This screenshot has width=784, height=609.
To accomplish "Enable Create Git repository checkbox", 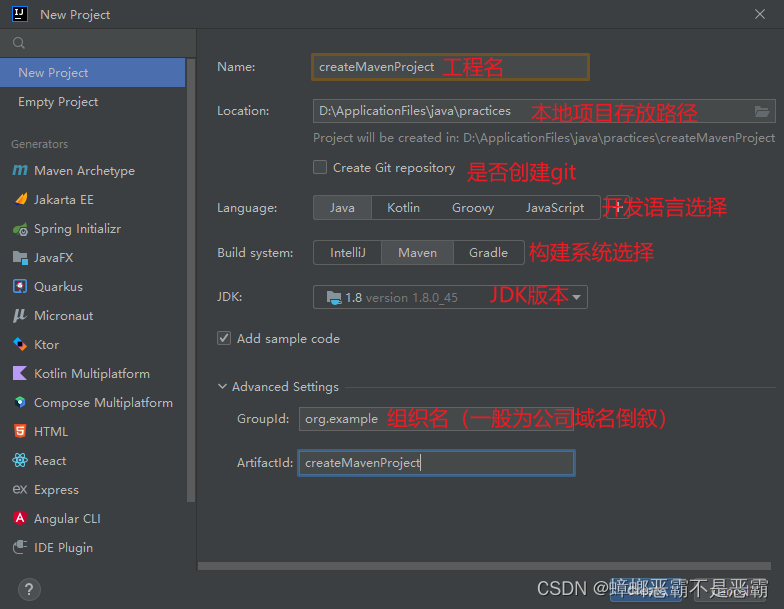I will (x=320, y=167).
